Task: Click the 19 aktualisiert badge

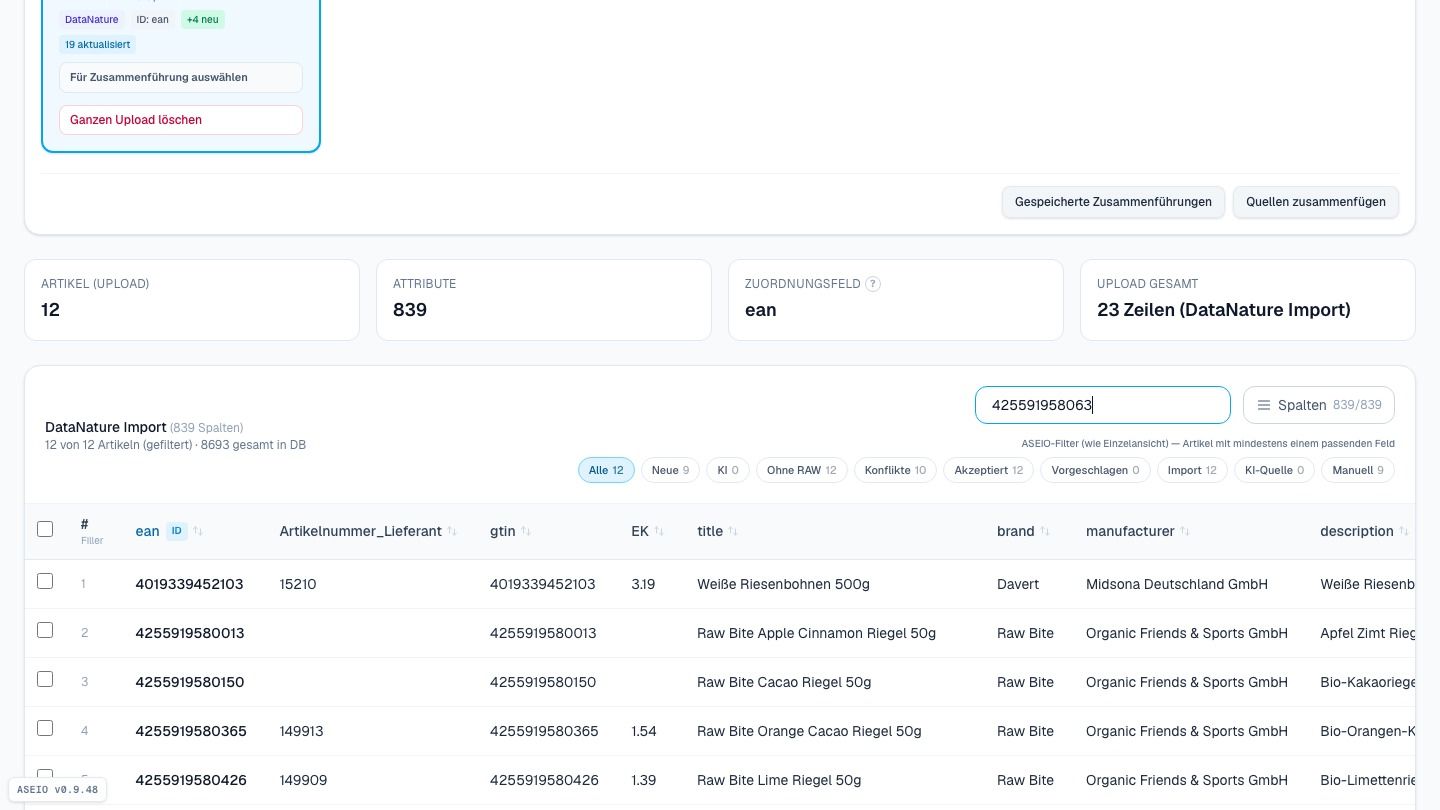Action: (97, 44)
